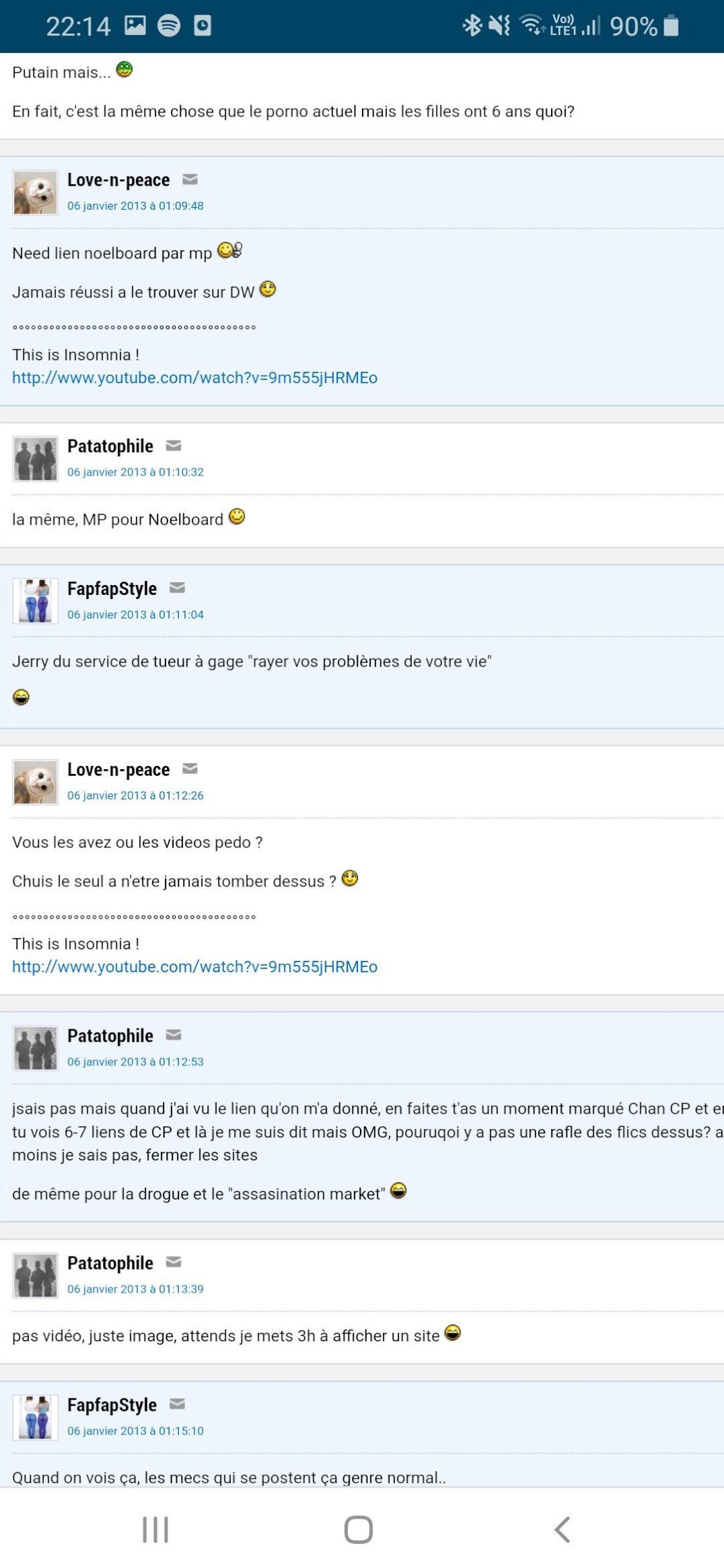Tap the envelope icon on the 01:11:04 post

pos(177,588)
